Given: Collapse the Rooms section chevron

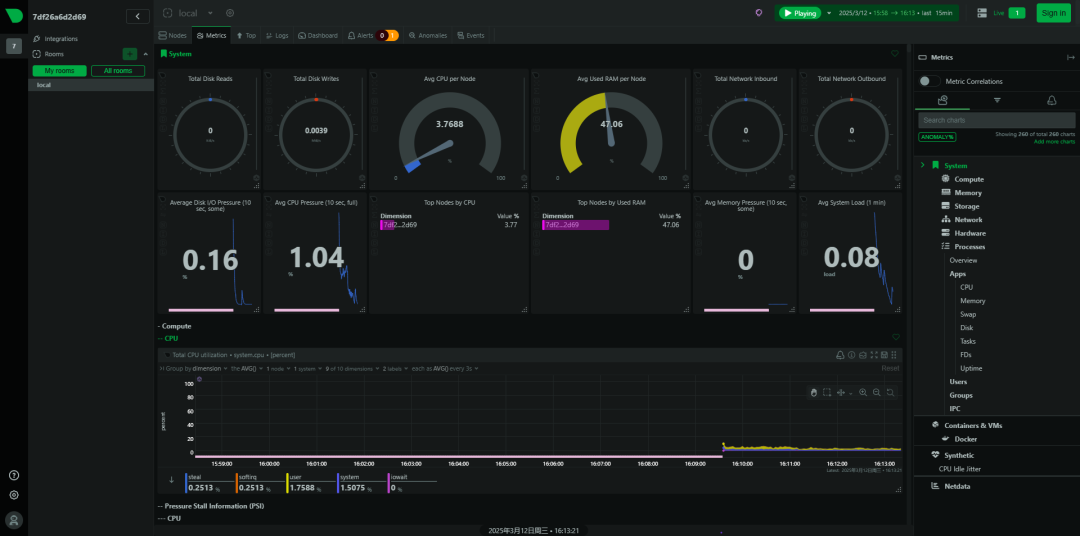Looking at the screenshot, I should [145, 54].
